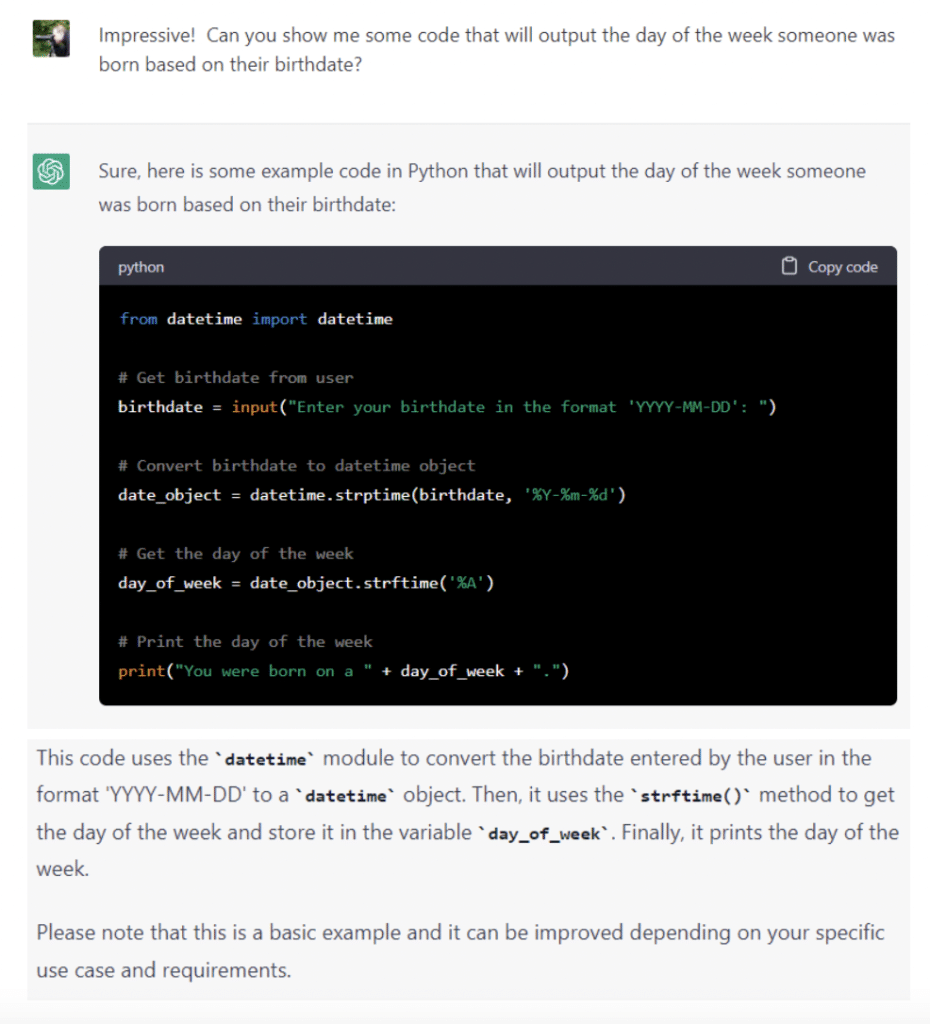930x1024 pixels.
Task: Click the ChatGPT logo icon
Action: pos(51,171)
